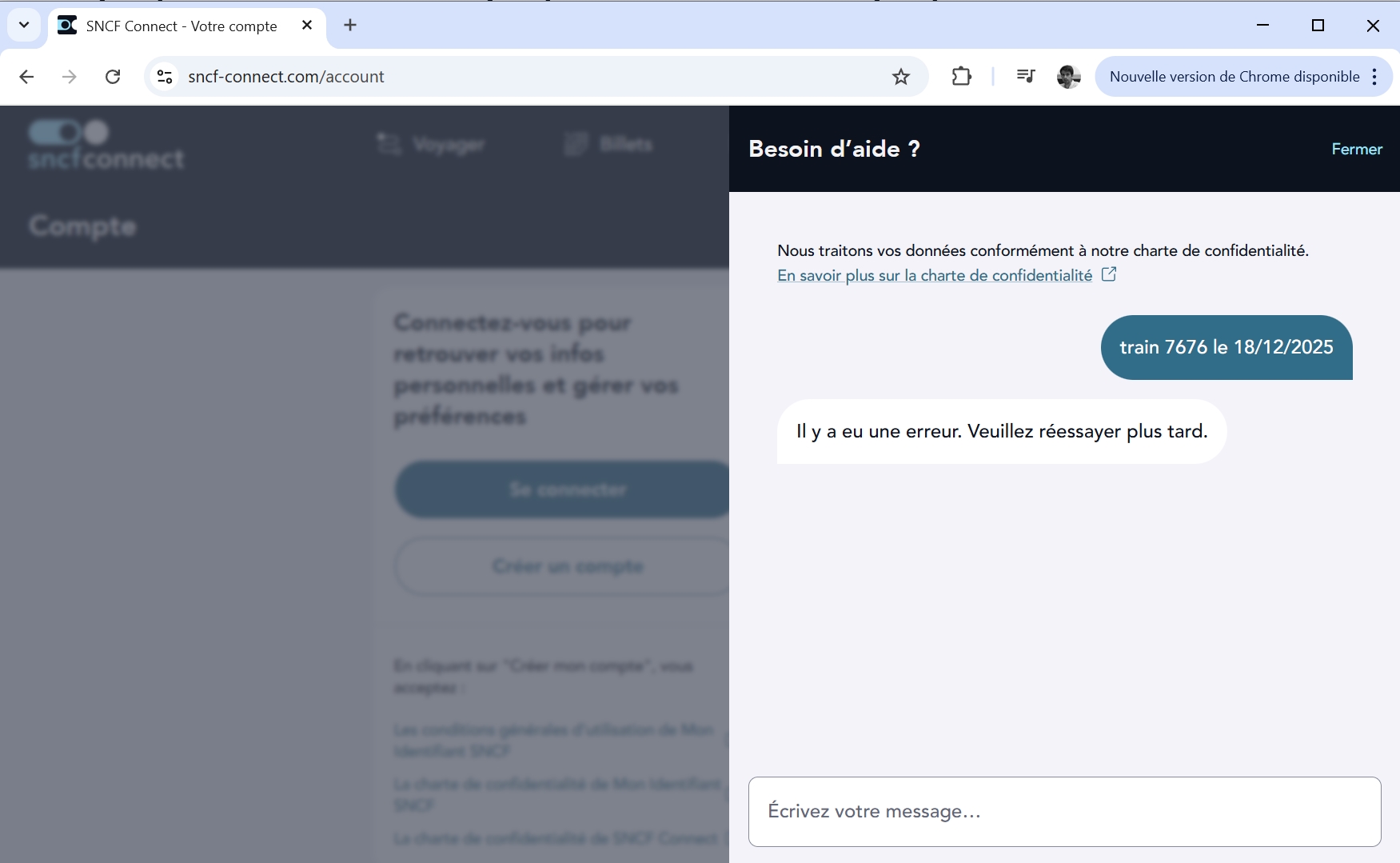The height and width of the screenshot is (863, 1400).
Task: Open site information icon in address bar
Action: (x=165, y=77)
